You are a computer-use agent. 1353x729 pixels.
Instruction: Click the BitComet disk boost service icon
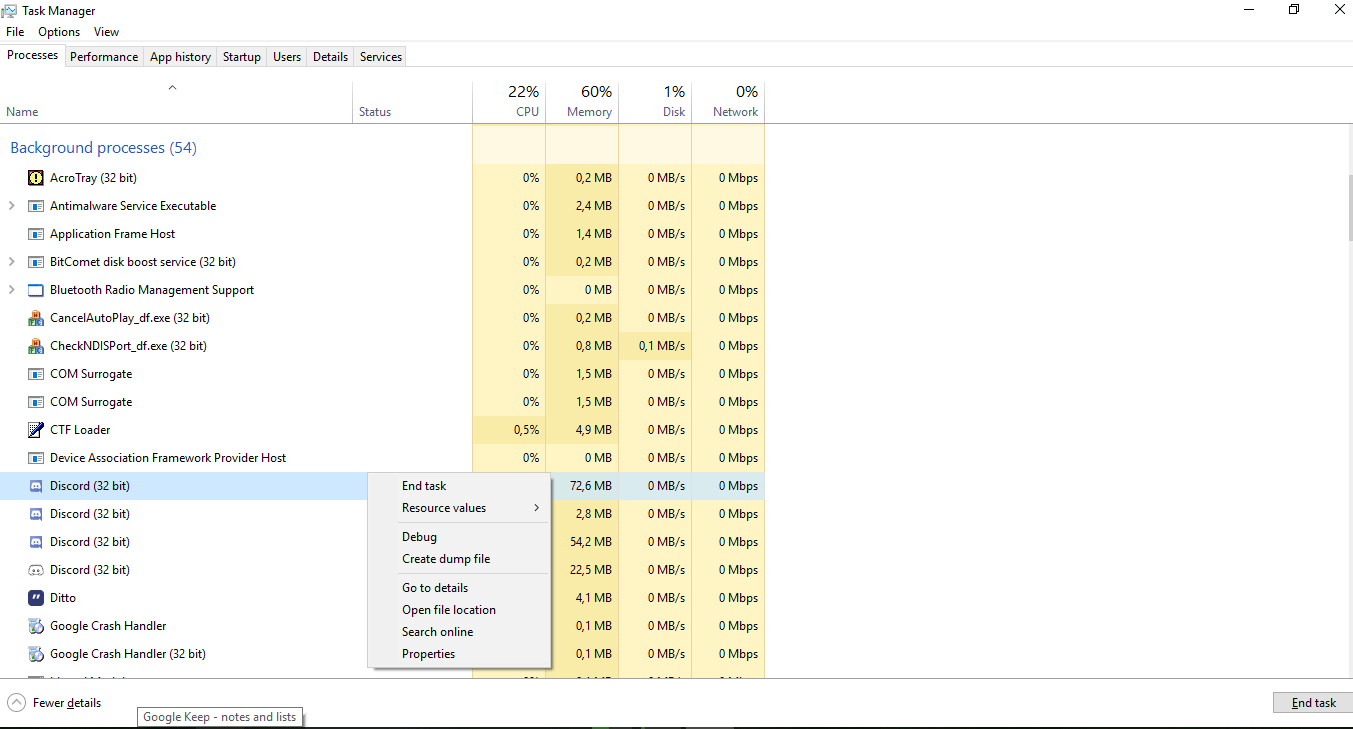(x=35, y=261)
